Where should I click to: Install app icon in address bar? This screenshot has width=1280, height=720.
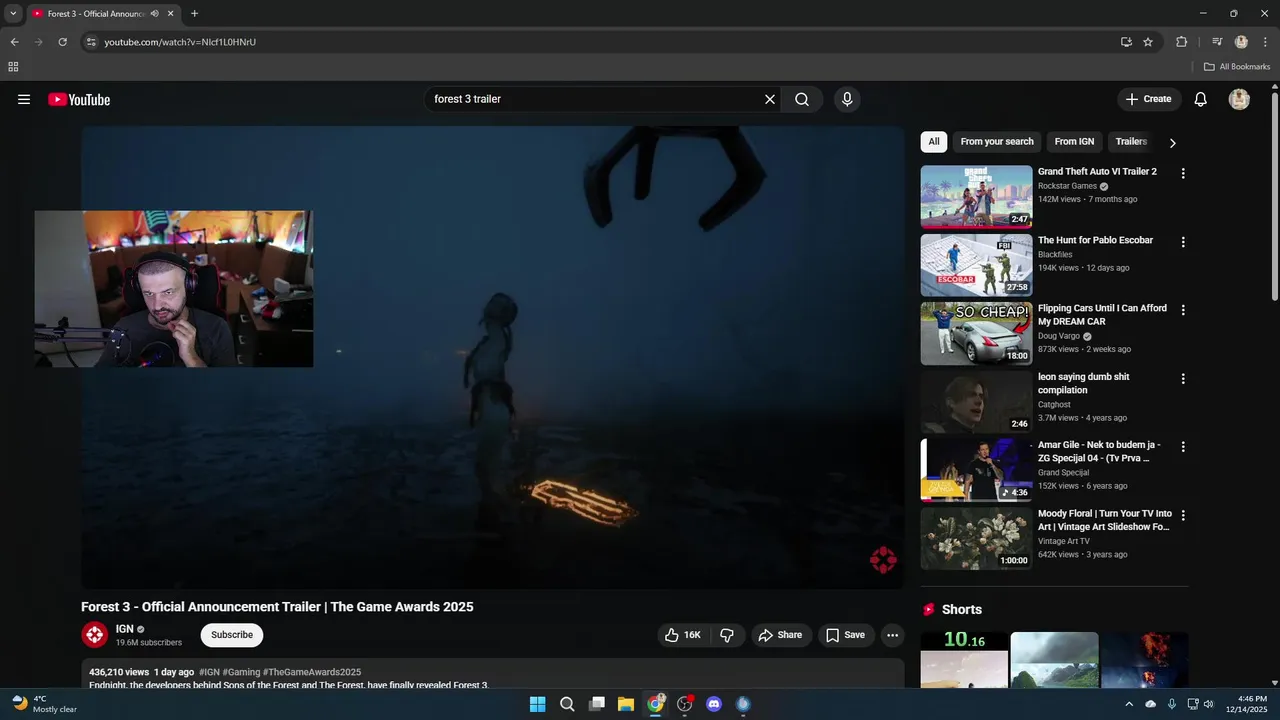(1126, 42)
